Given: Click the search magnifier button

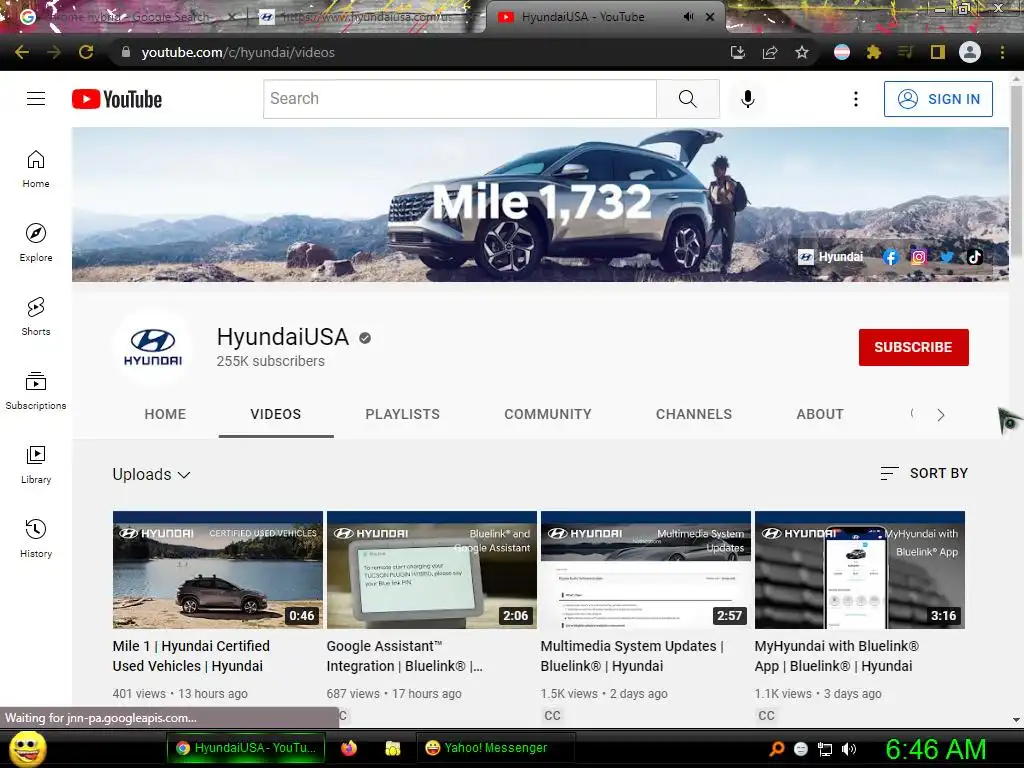Looking at the screenshot, I should [688, 99].
